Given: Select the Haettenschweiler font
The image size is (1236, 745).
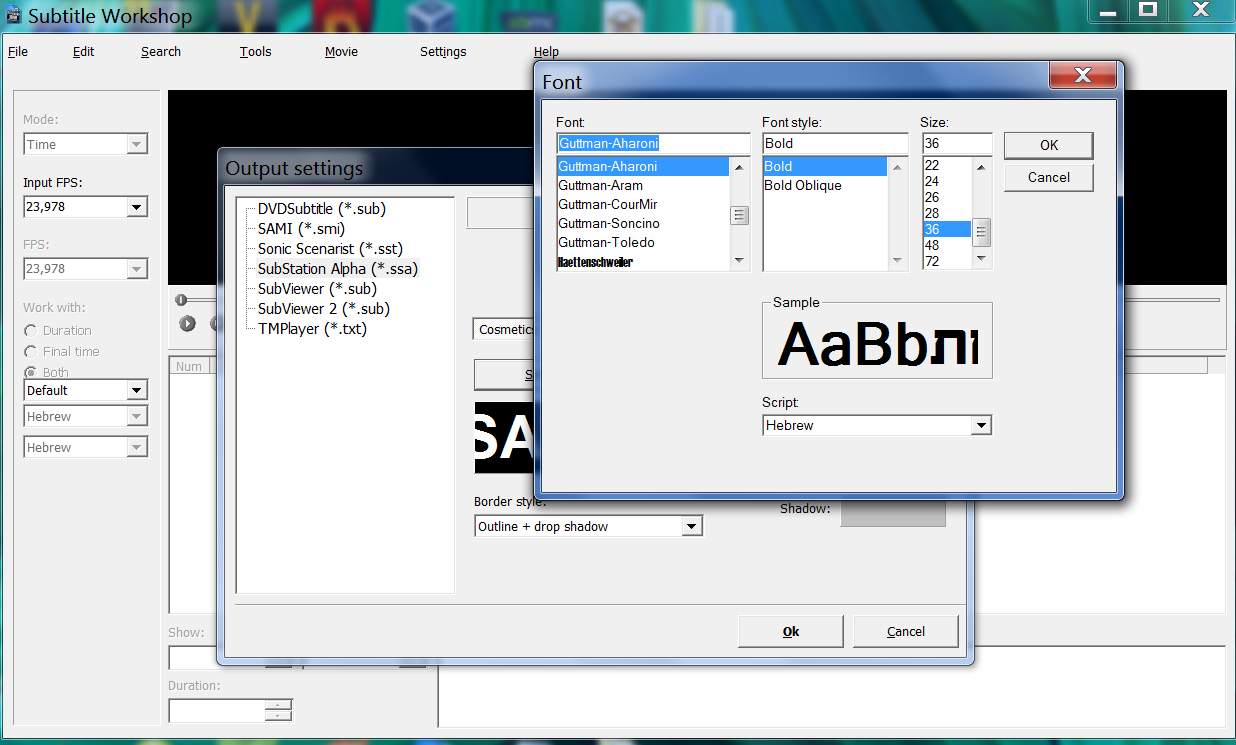Looking at the screenshot, I should coord(643,262).
